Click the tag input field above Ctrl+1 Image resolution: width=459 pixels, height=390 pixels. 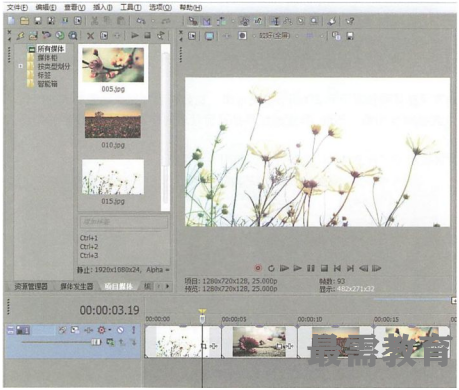point(124,222)
